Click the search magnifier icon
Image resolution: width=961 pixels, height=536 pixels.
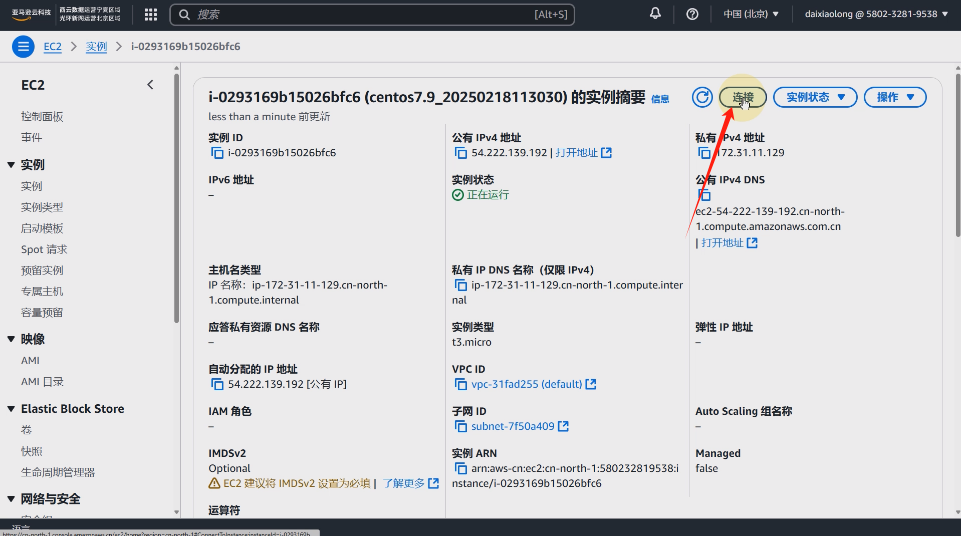184,14
